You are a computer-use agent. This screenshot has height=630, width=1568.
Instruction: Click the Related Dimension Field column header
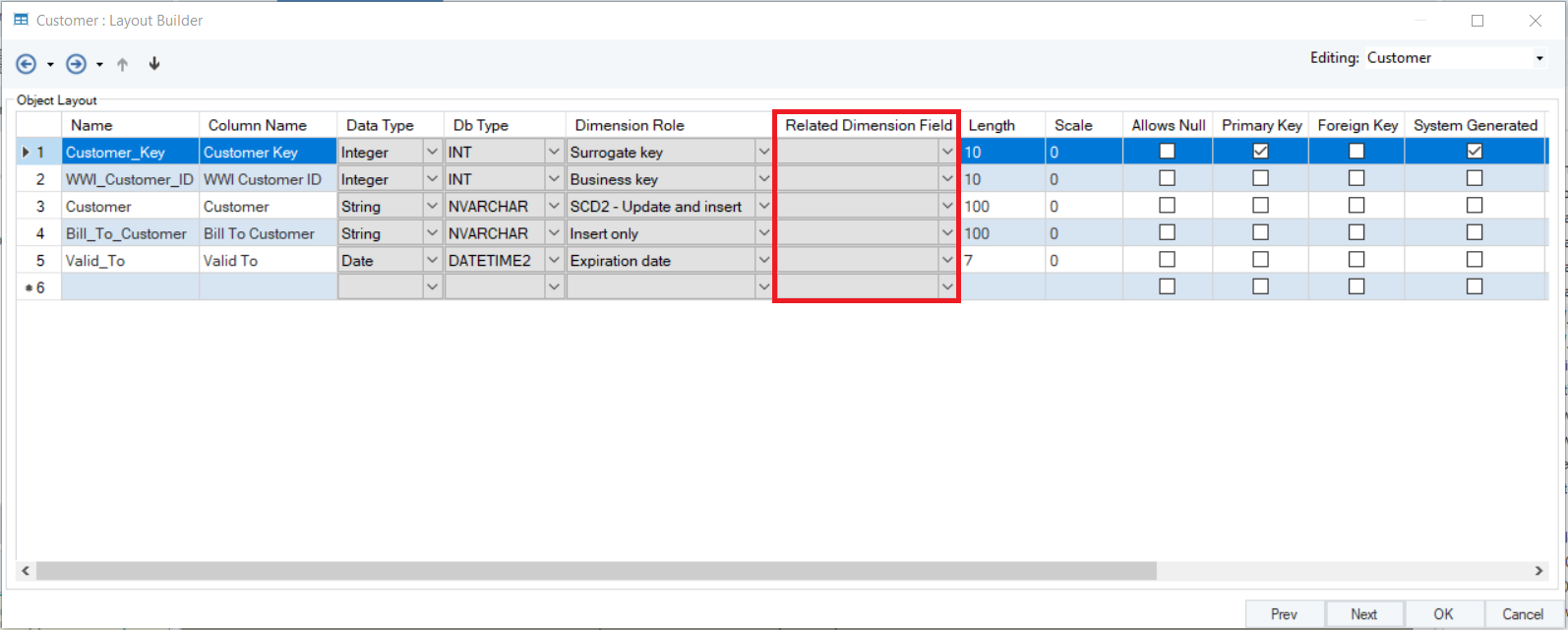point(868,125)
